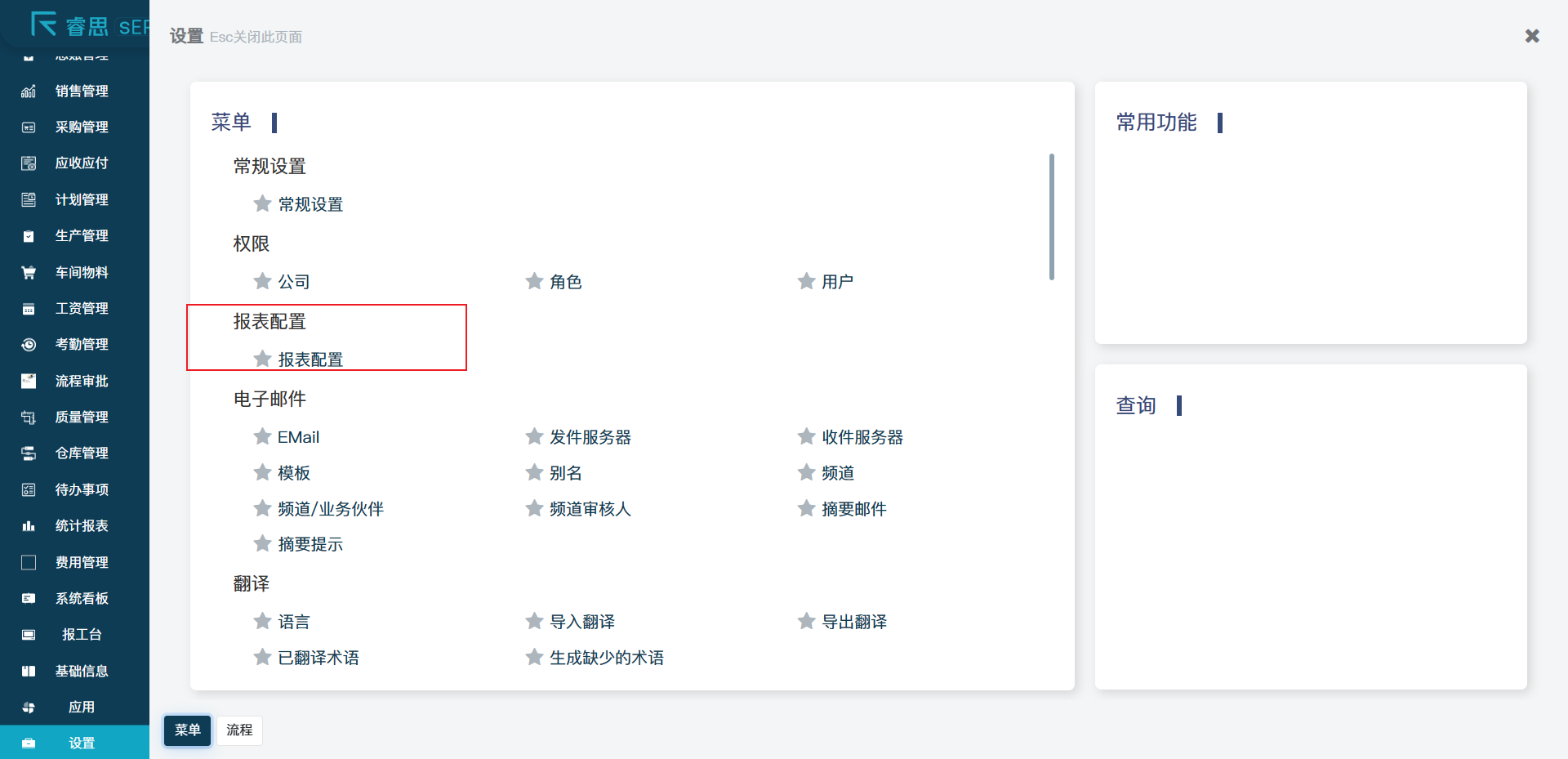This screenshot has width=1568, height=759.
Task: Toggle favorite star for 发件服务器
Action: tap(534, 437)
